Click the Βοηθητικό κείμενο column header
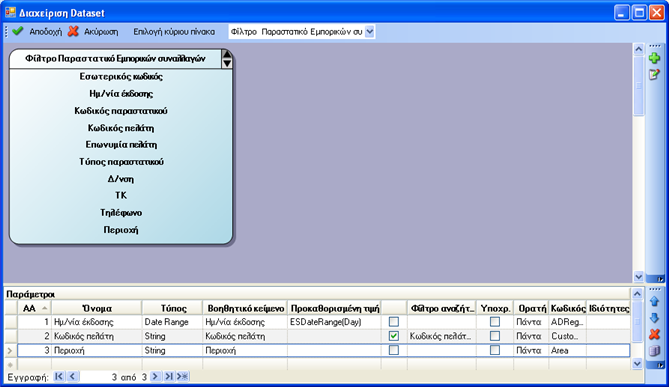The image size is (669, 387). 245,308
